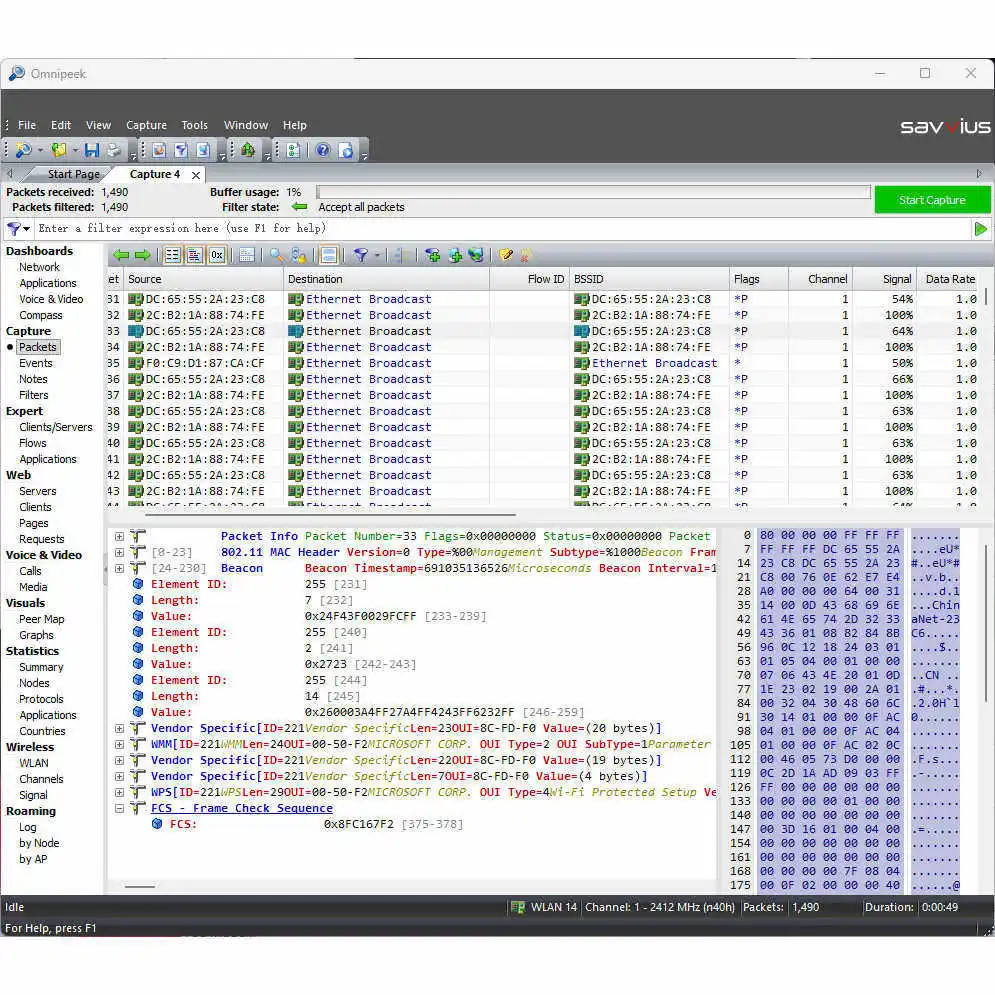
Task: Collapse the FCS - Frame Check Sequence node
Action: pyautogui.click(x=119, y=808)
